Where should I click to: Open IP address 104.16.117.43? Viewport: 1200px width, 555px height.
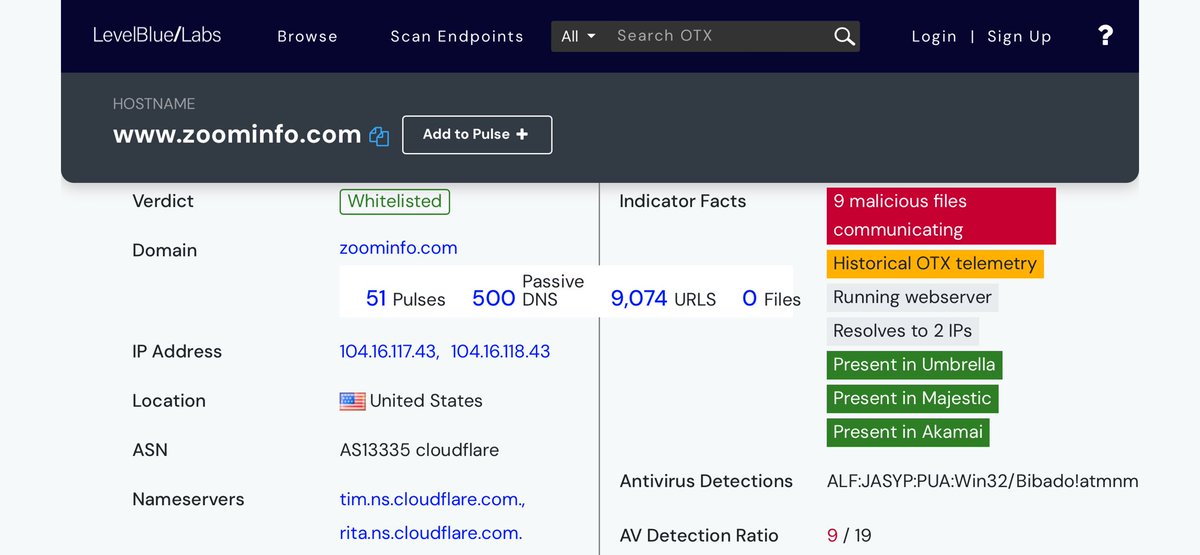(x=388, y=351)
